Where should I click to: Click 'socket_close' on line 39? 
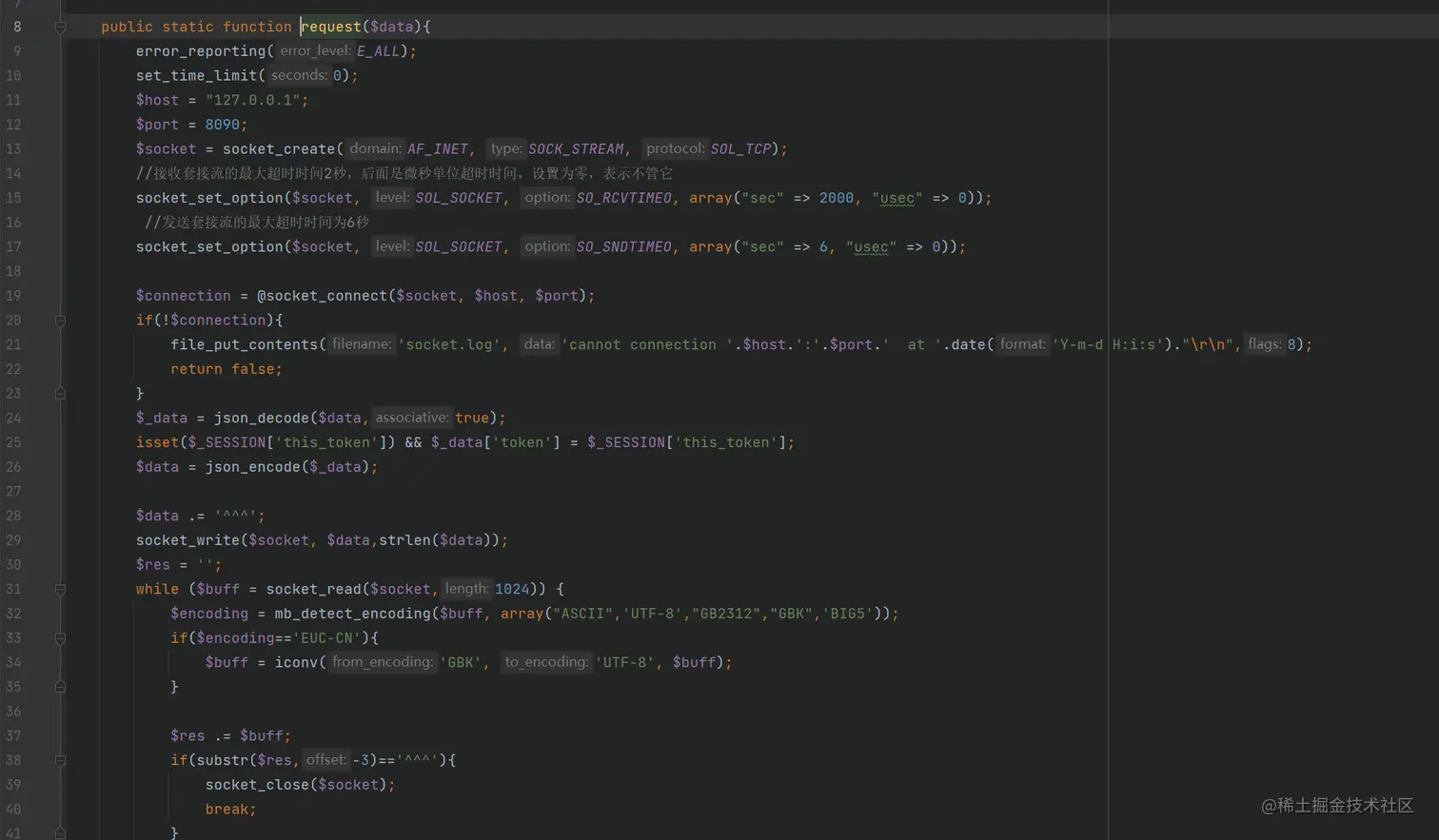257,785
